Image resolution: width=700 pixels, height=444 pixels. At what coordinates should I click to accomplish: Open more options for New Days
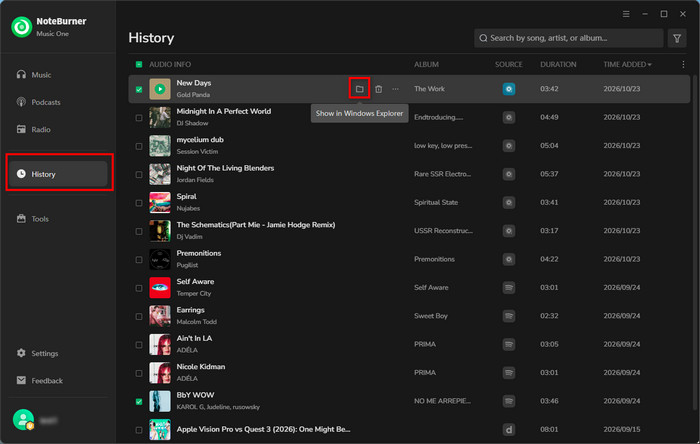coord(396,89)
